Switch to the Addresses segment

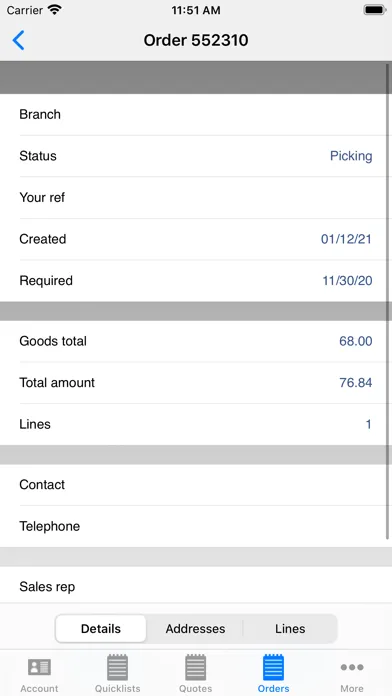[x=195, y=629]
